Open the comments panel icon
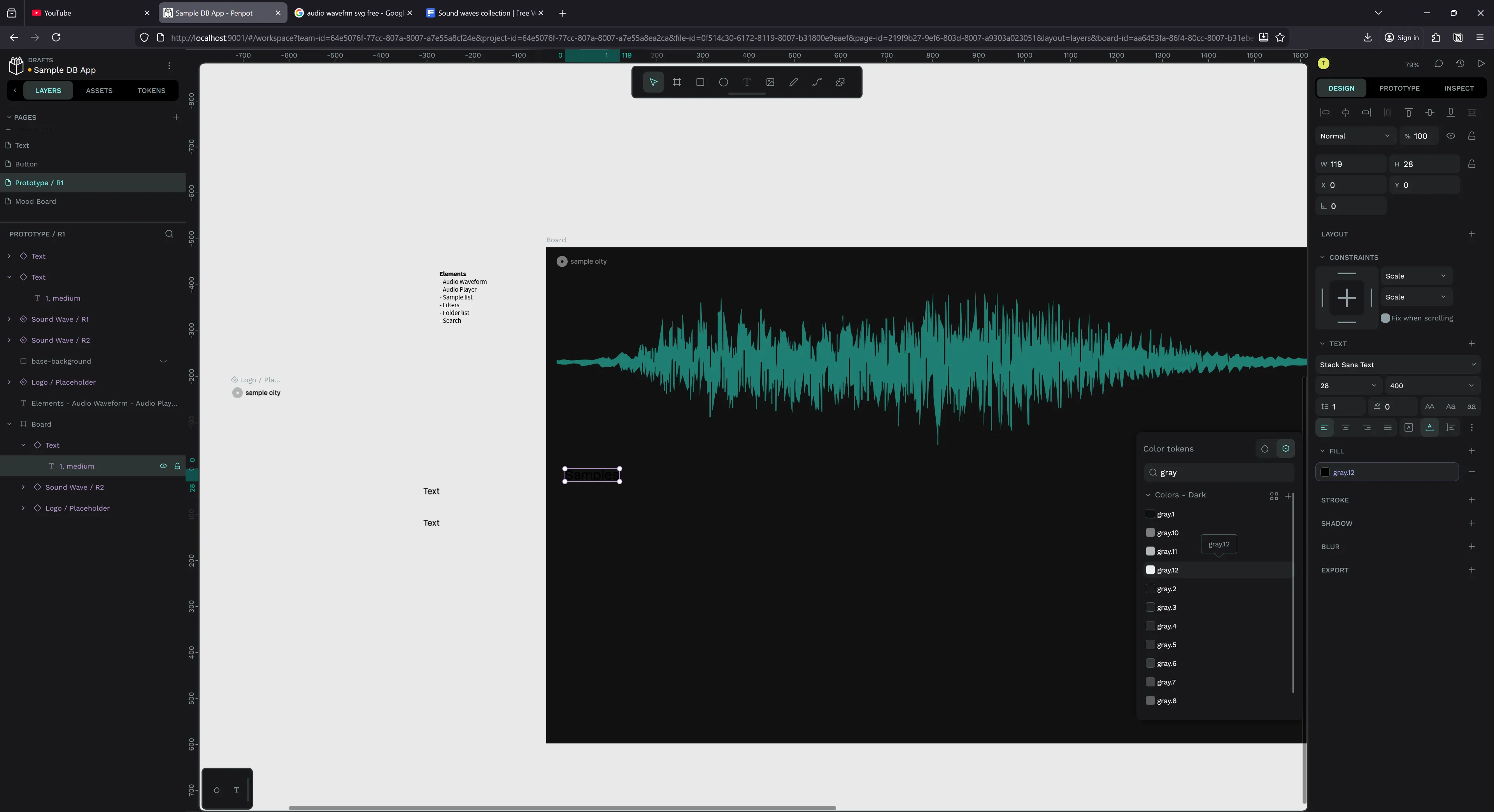The image size is (1494, 812). 1439,64
